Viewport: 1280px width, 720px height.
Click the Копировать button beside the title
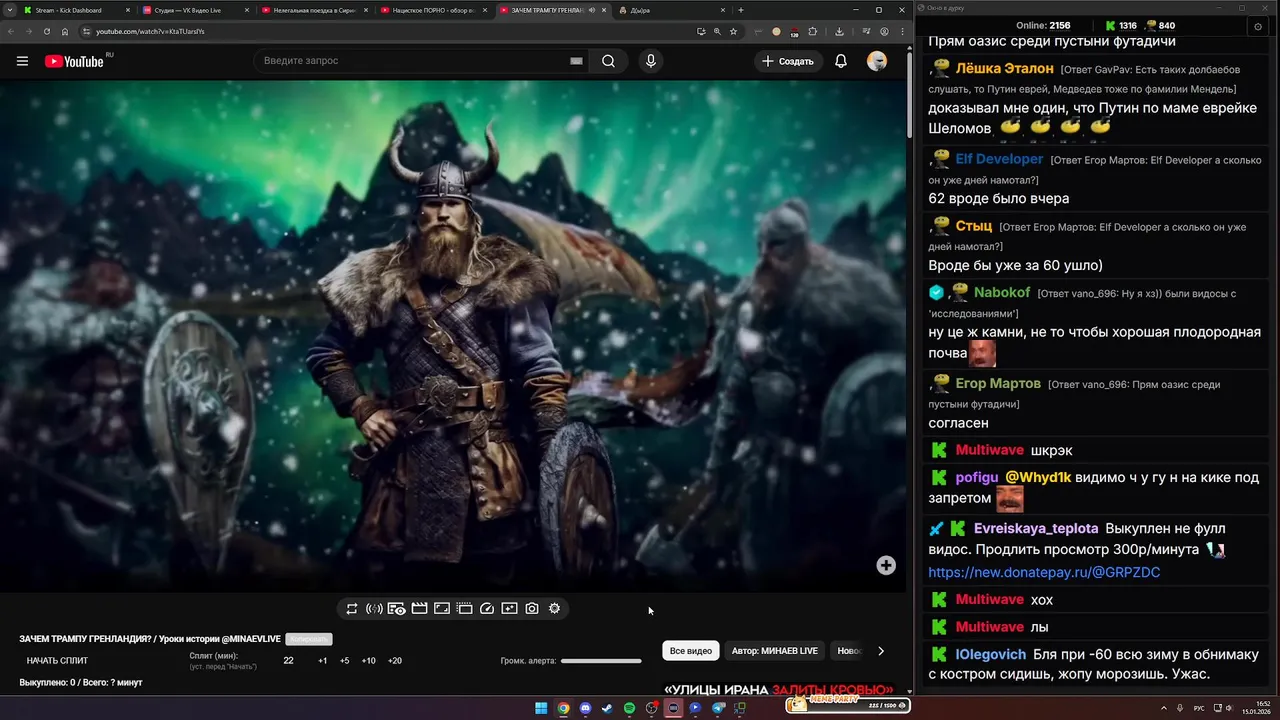[x=308, y=639]
